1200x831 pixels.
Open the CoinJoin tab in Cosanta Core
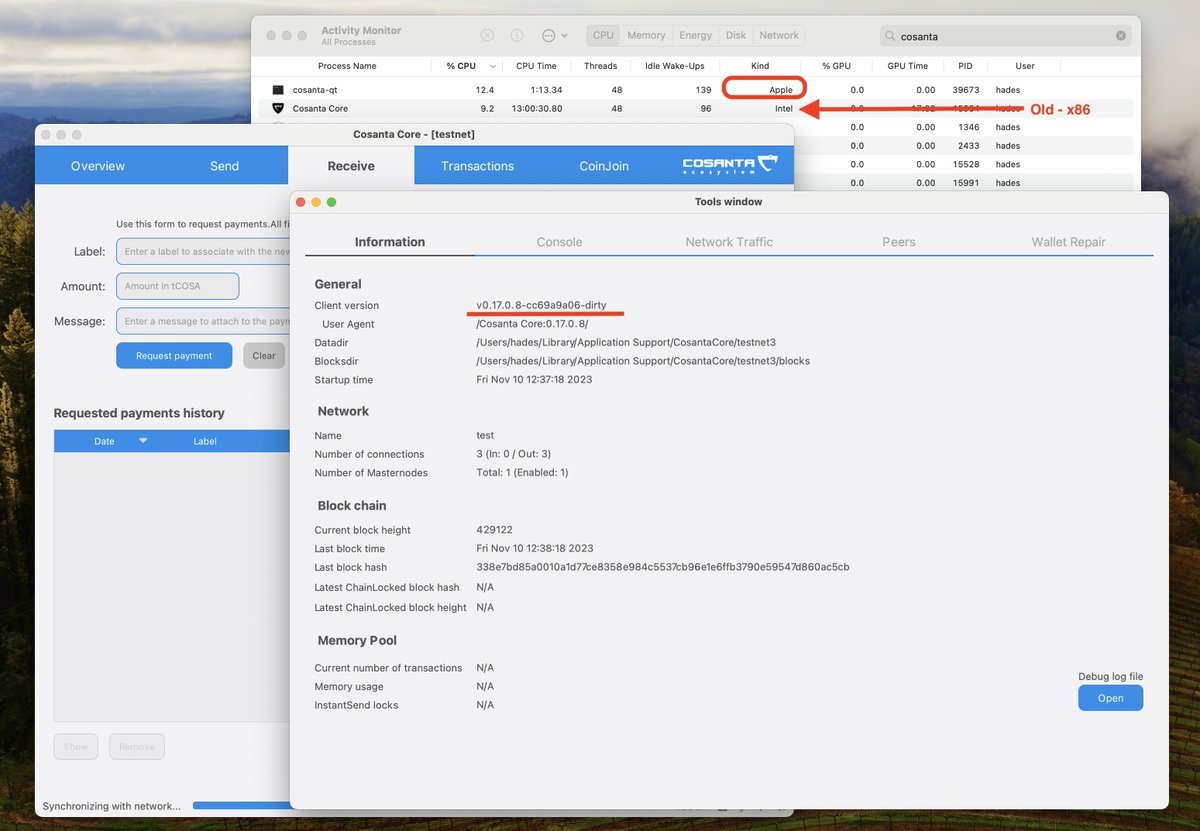(604, 166)
